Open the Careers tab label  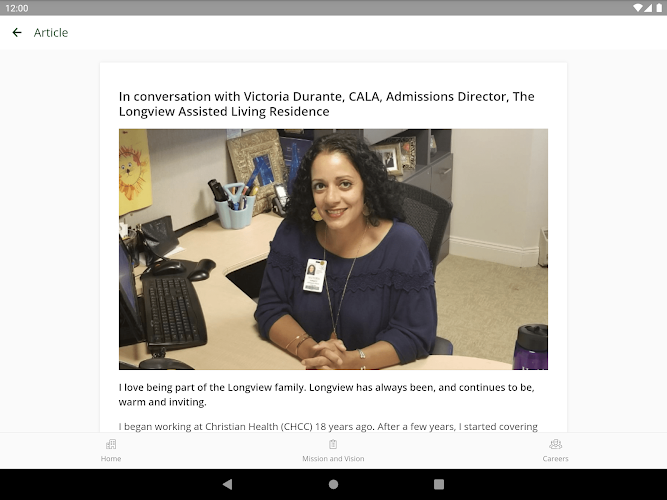[556, 459]
